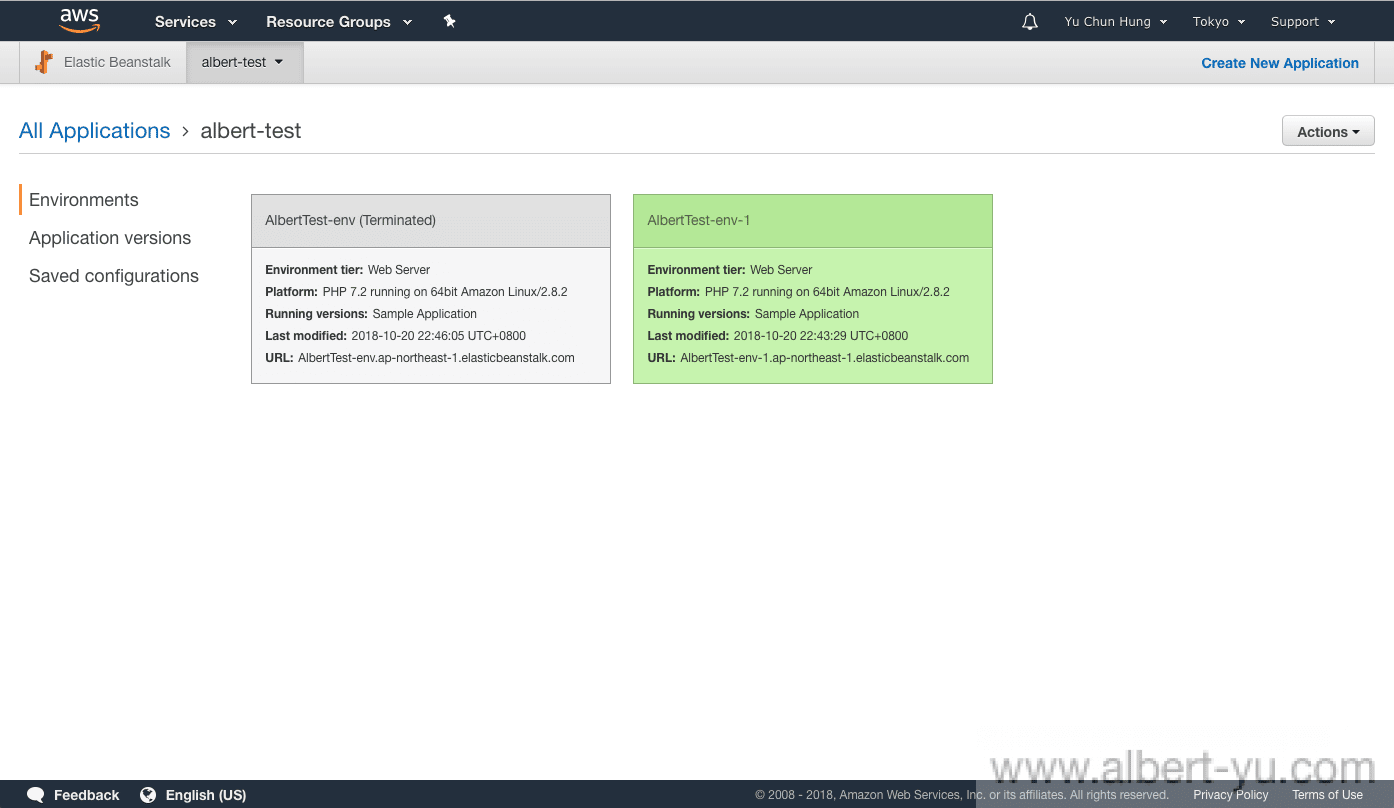Click Create New Application link
The width and height of the screenshot is (1394, 808).
click(x=1280, y=63)
